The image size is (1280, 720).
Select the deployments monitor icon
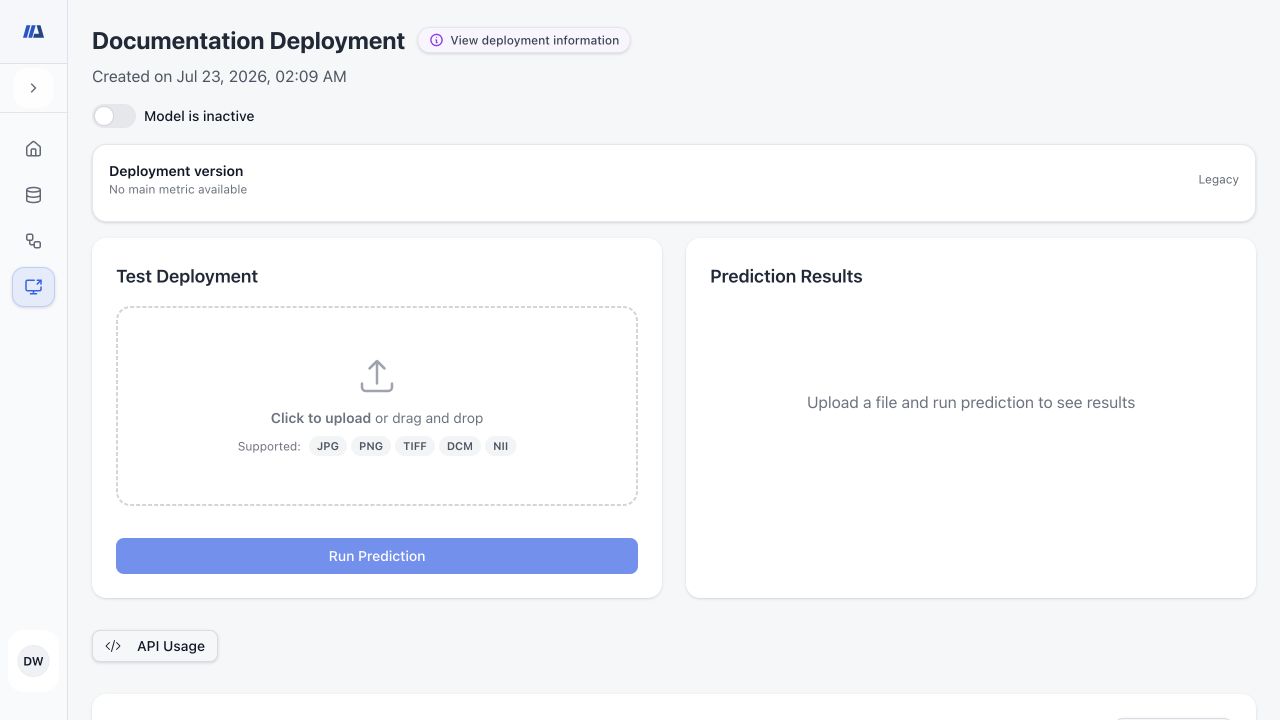(x=33, y=287)
